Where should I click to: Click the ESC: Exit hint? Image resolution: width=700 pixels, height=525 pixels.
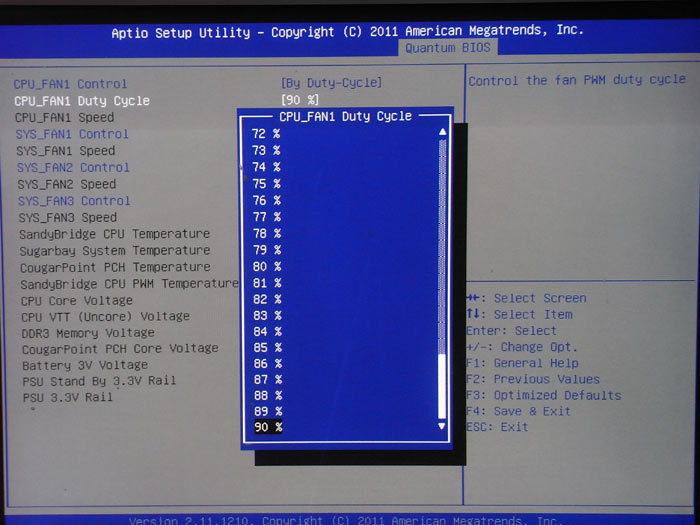tap(497, 427)
